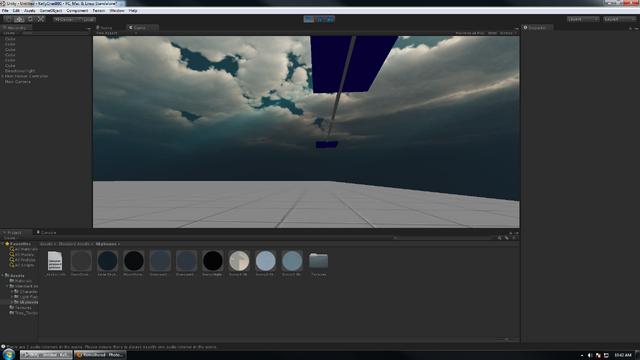Select the Eerie Skybox material

pyautogui.click(x=107, y=264)
